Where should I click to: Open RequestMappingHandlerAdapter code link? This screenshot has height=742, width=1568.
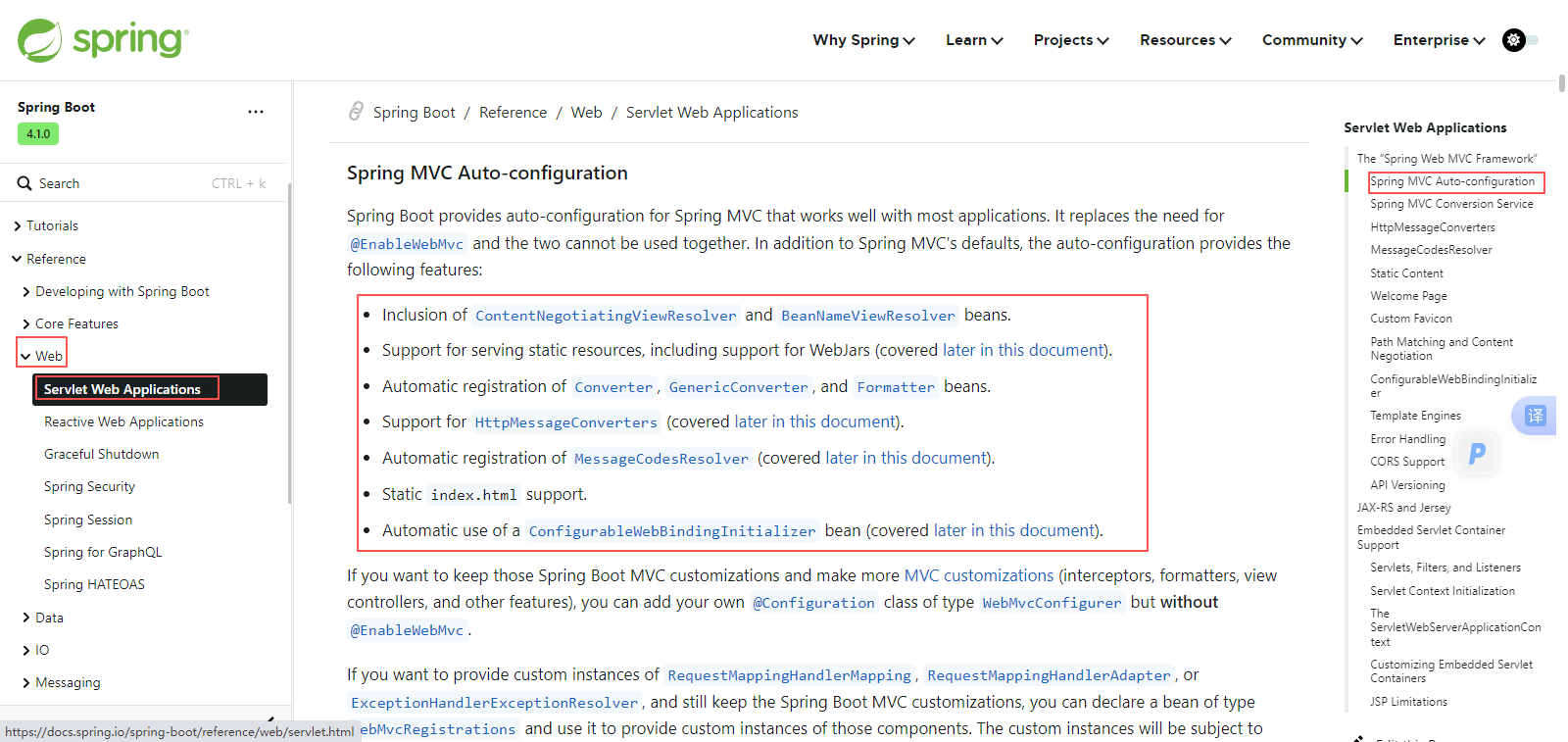[1049, 675]
